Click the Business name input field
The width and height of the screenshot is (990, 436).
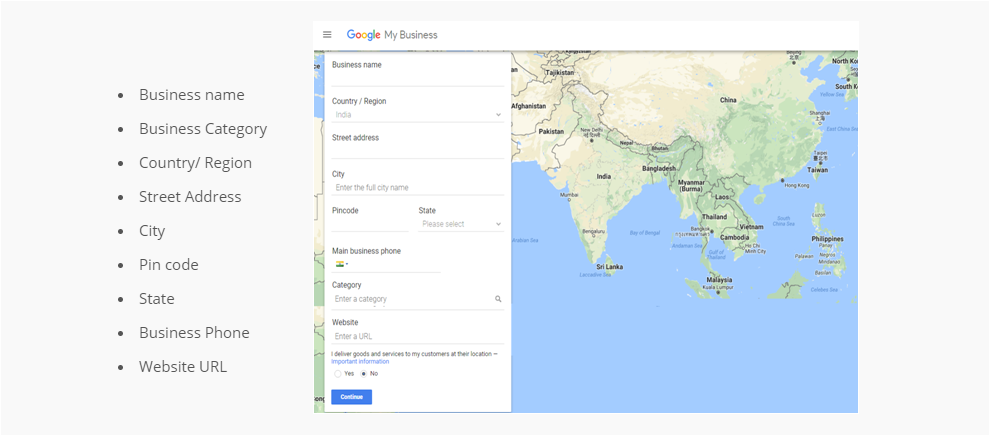(x=417, y=78)
